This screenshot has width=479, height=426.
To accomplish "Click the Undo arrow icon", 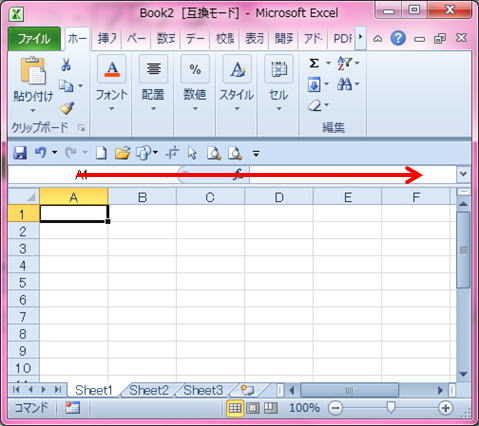I will point(41,153).
